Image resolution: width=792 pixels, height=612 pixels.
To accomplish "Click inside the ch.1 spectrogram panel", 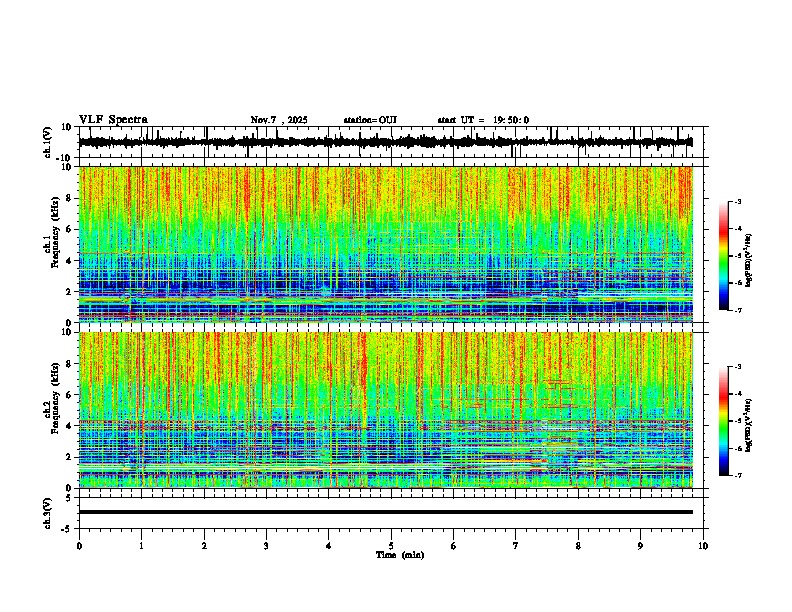I will (x=385, y=244).
